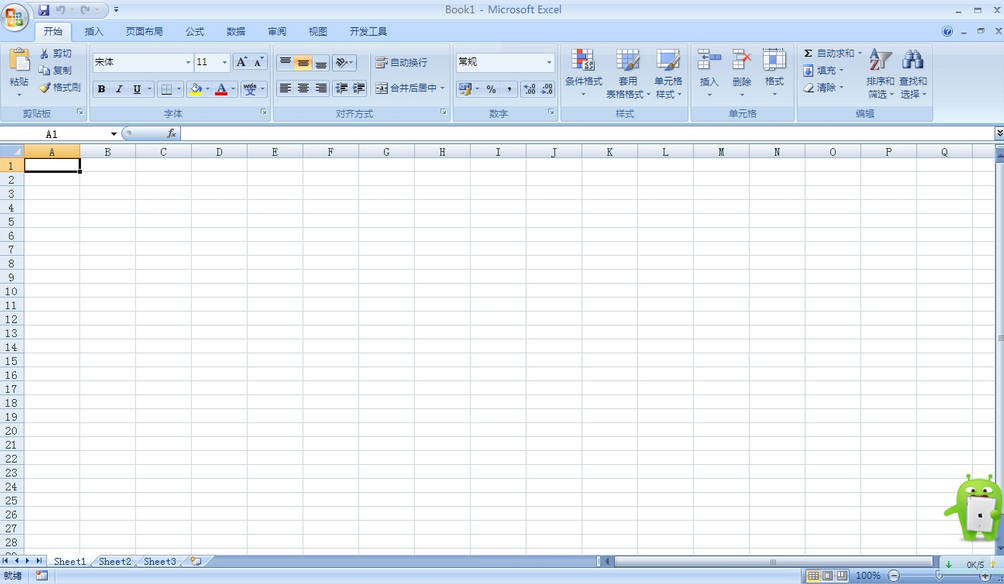Viewport: 1004px width, 584px height.
Task: Open the number format dropdown 常规
Action: point(549,62)
